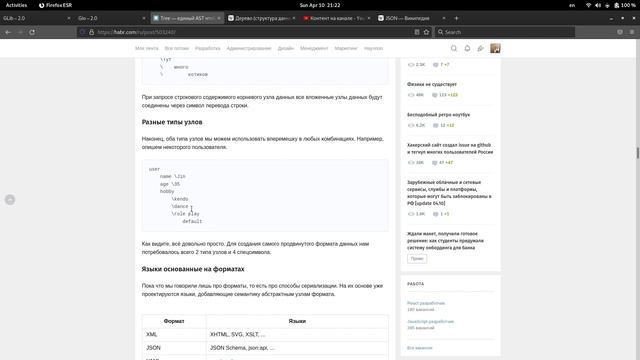
Task: Click the Habr write-post pen icon
Action: [480, 48]
